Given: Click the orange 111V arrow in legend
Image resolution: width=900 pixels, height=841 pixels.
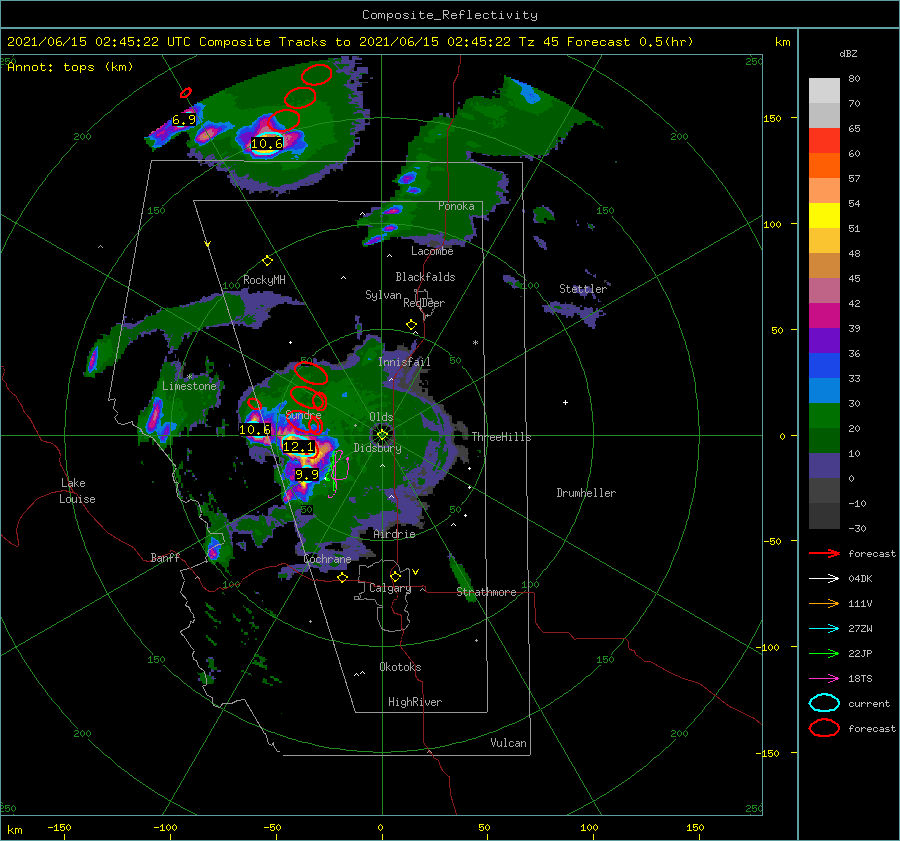Looking at the screenshot, I should pos(824,603).
